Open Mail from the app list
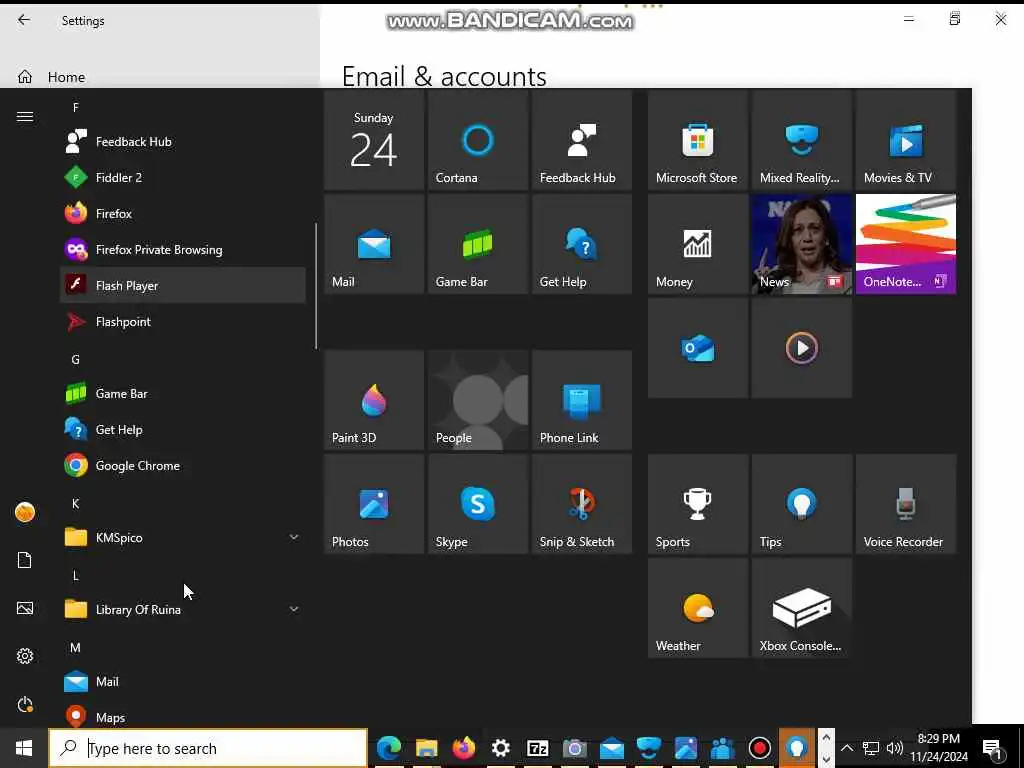 (183, 682)
